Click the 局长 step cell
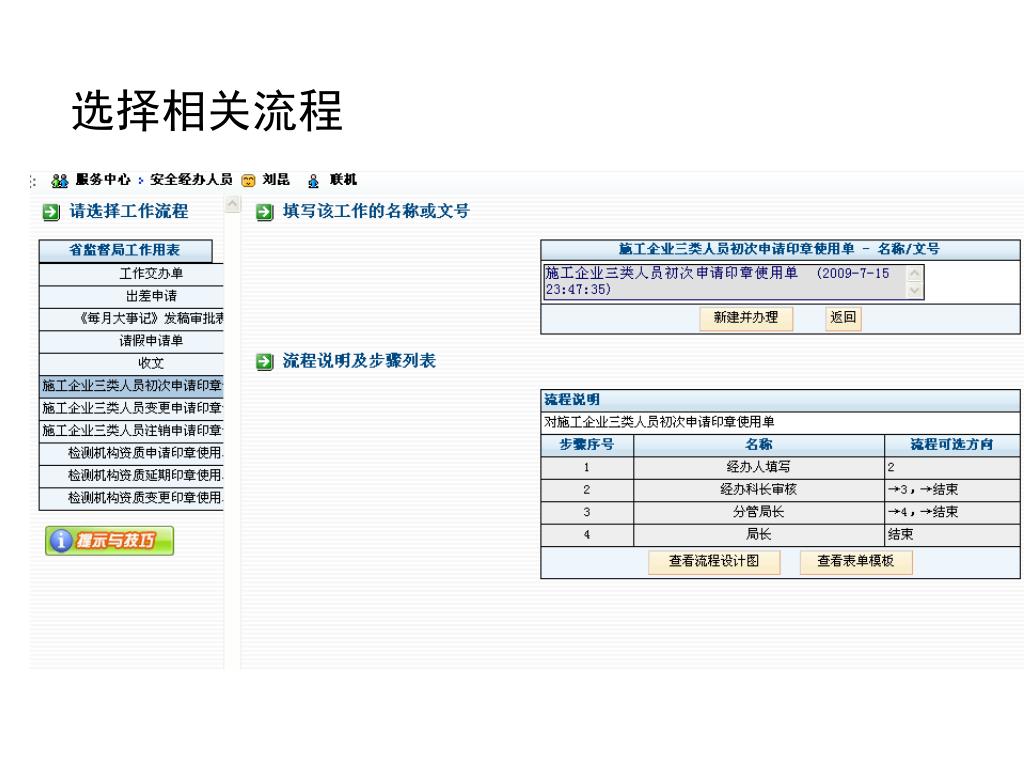Image resolution: width=1024 pixels, height=768 pixels. 759,535
